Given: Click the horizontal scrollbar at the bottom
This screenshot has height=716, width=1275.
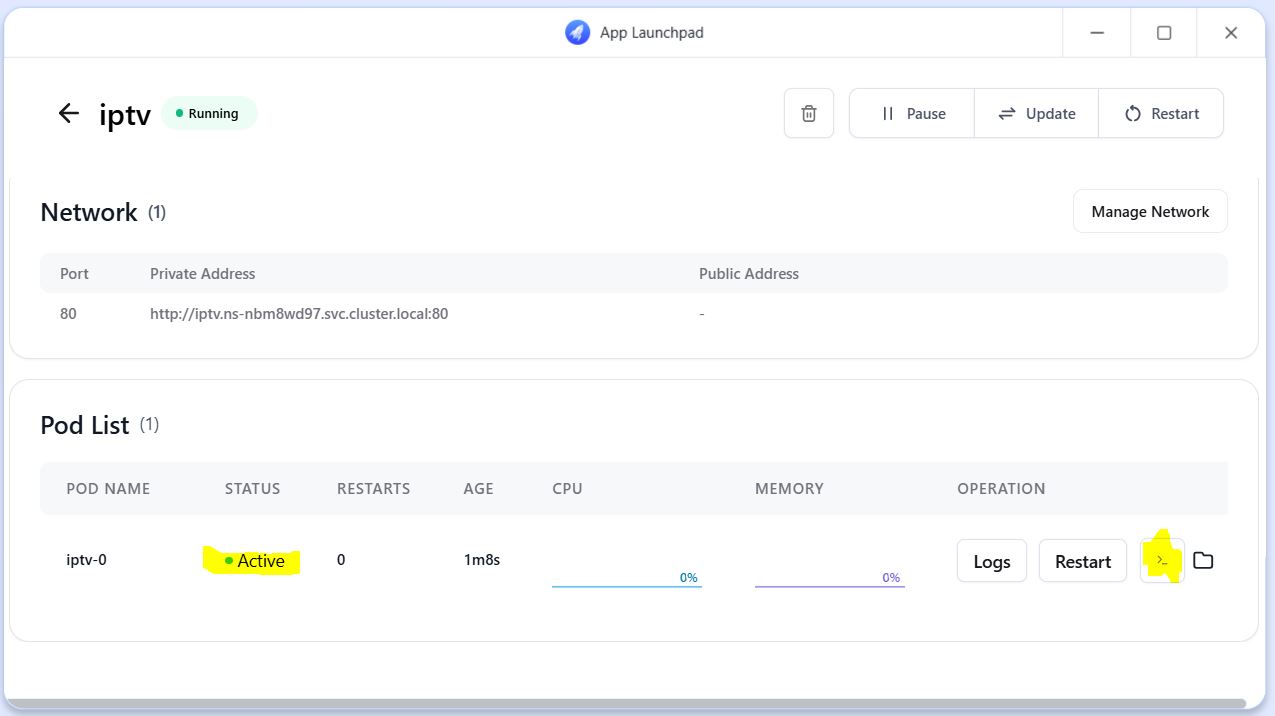Looking at the screenshot, I should (x=625, y=704).
